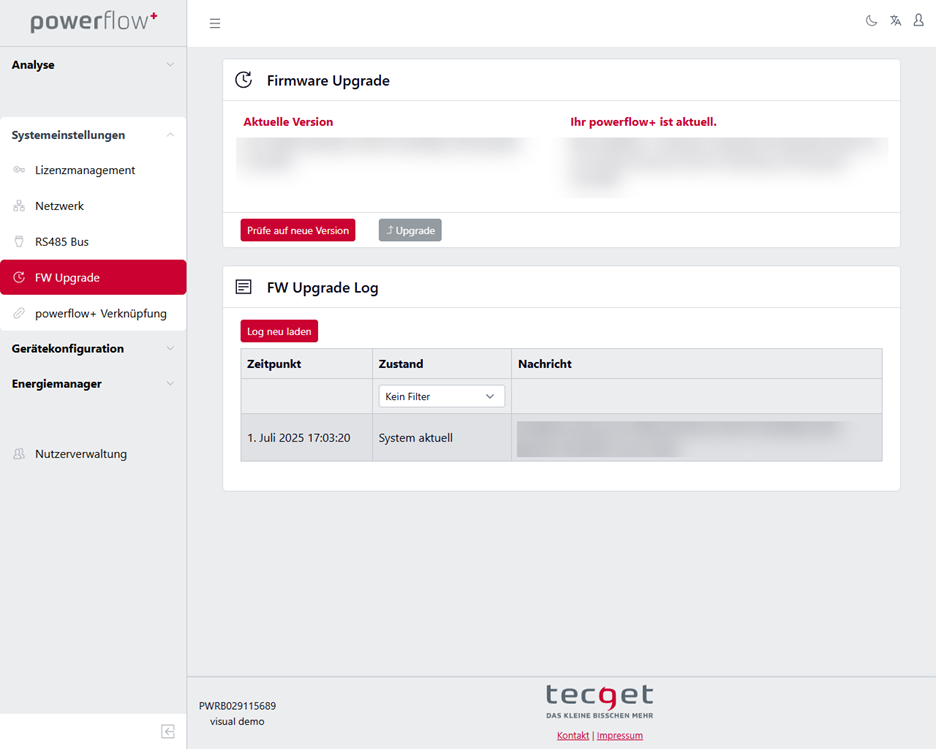Expand the Energiemanager section
This screenshot has height=749, width=936.
[93, 384]
